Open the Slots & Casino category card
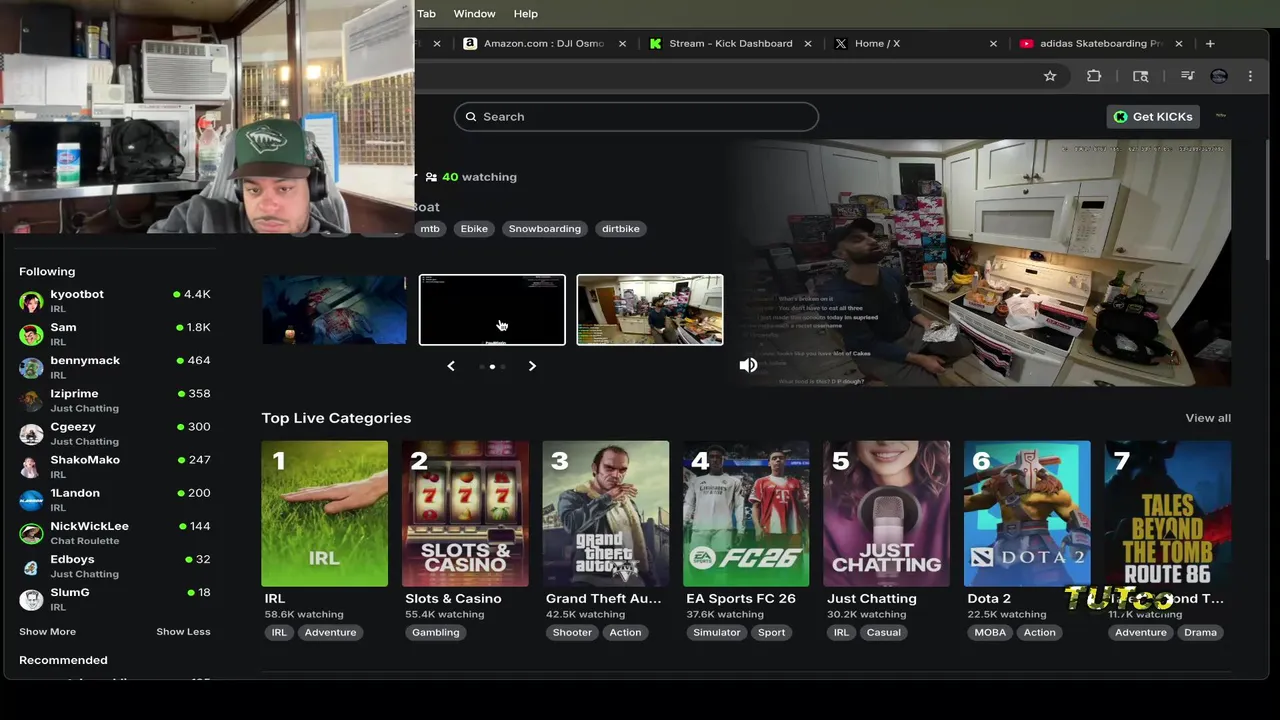 (x=465, y=513)
